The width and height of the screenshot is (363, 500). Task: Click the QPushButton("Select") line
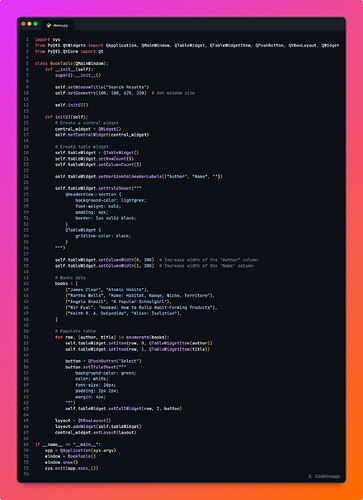tap(103, 361)
